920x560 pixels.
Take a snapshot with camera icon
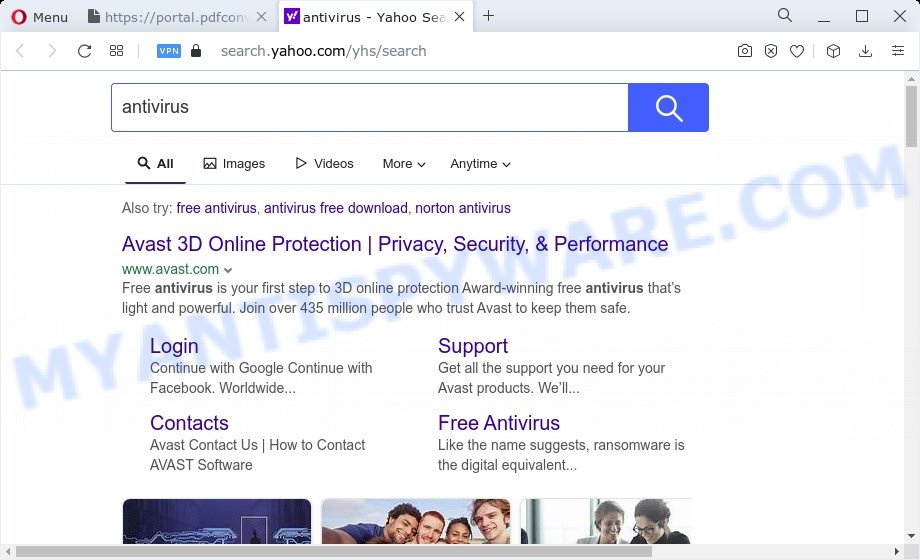point(745,51)
